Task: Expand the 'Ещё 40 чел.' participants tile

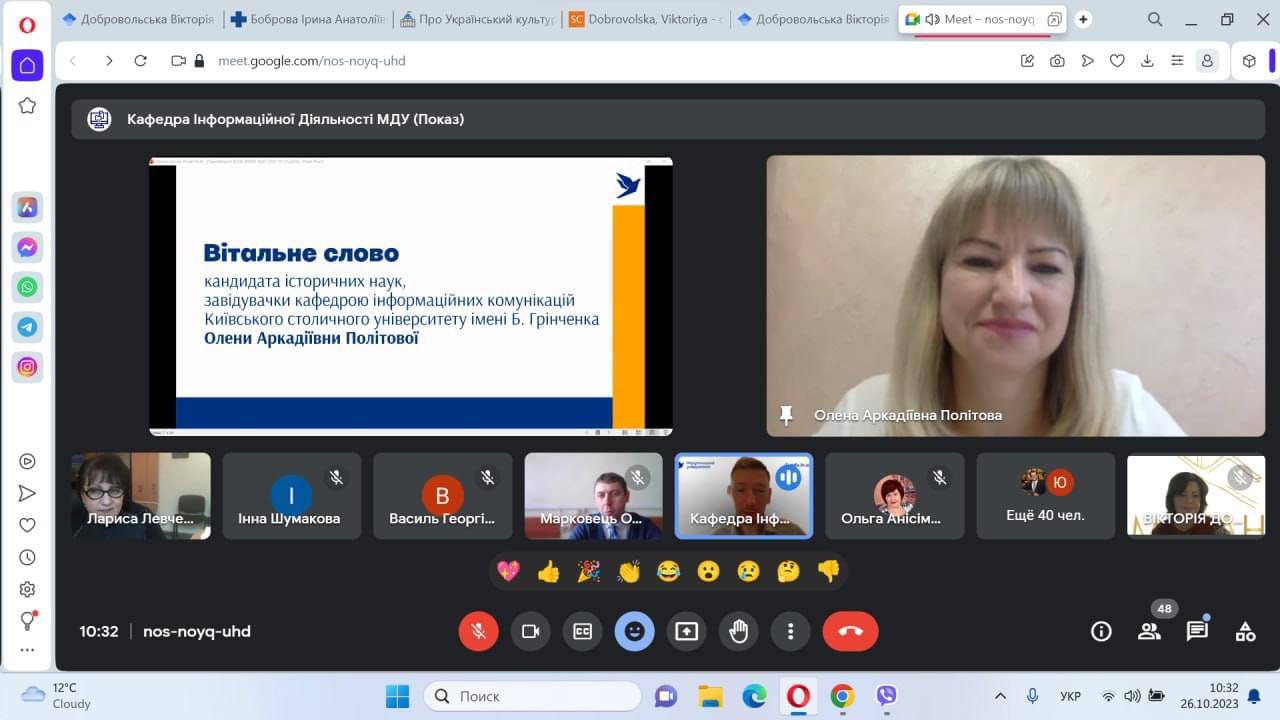Action: point(1045,496)
